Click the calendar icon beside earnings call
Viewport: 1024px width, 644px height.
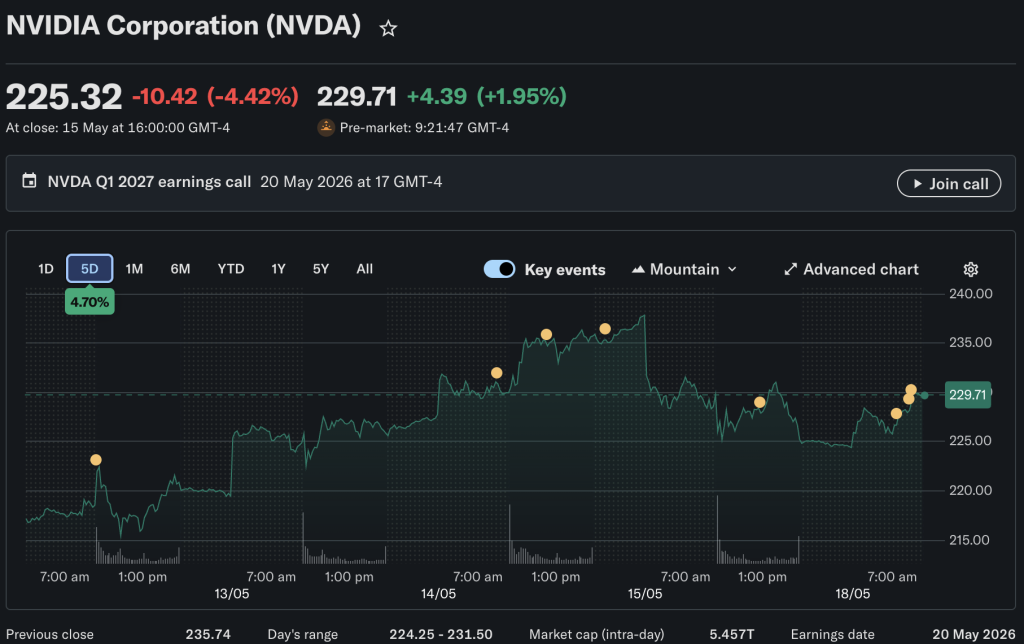click(29, 180)
